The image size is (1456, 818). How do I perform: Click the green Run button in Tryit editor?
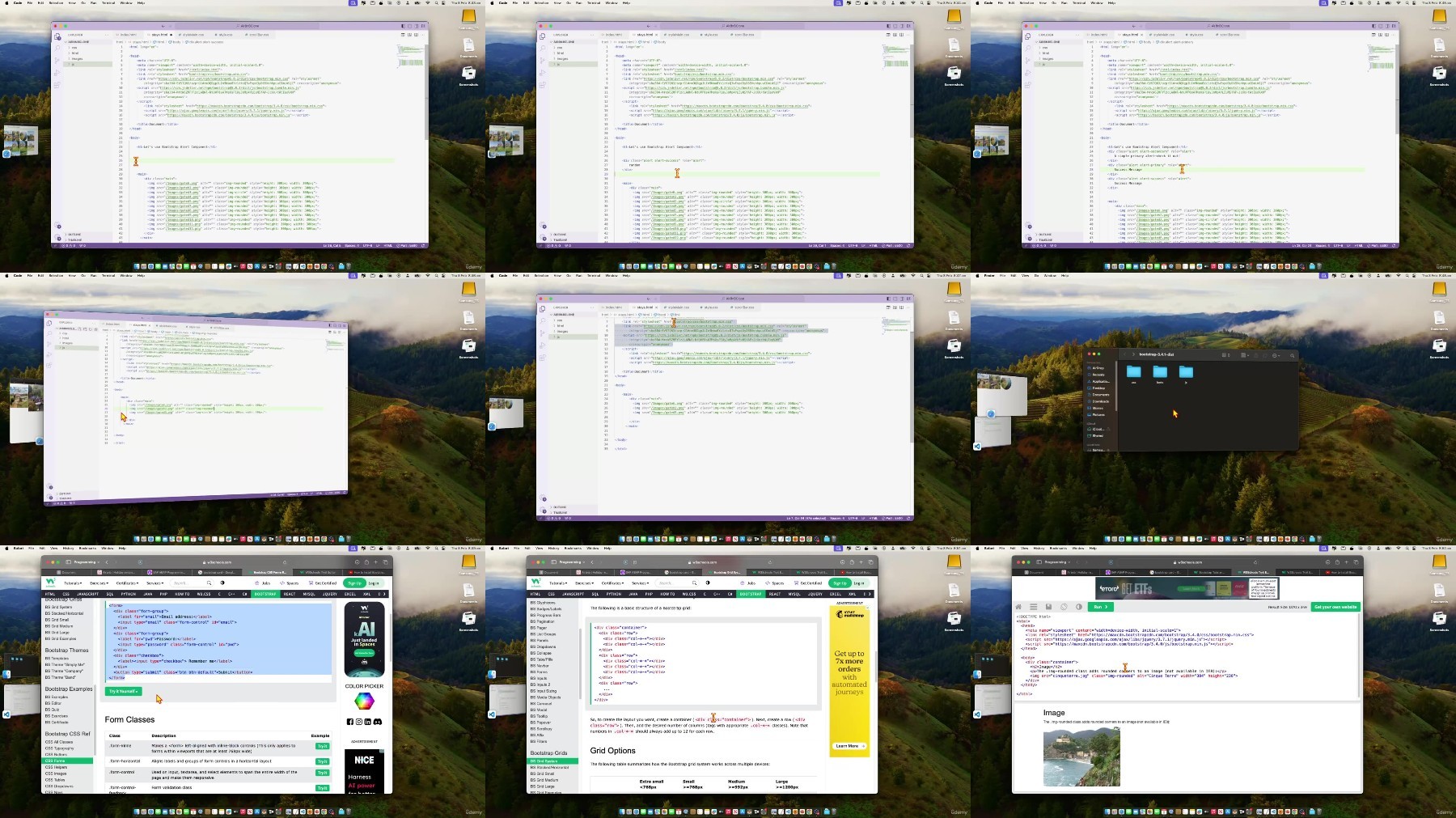pos(1101,607)
